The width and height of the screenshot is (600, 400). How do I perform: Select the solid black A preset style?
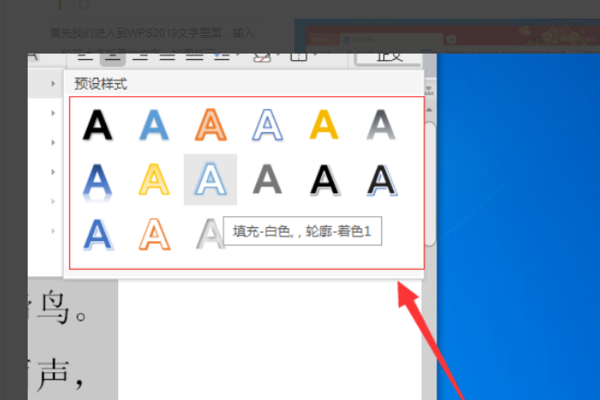[97, 125]
